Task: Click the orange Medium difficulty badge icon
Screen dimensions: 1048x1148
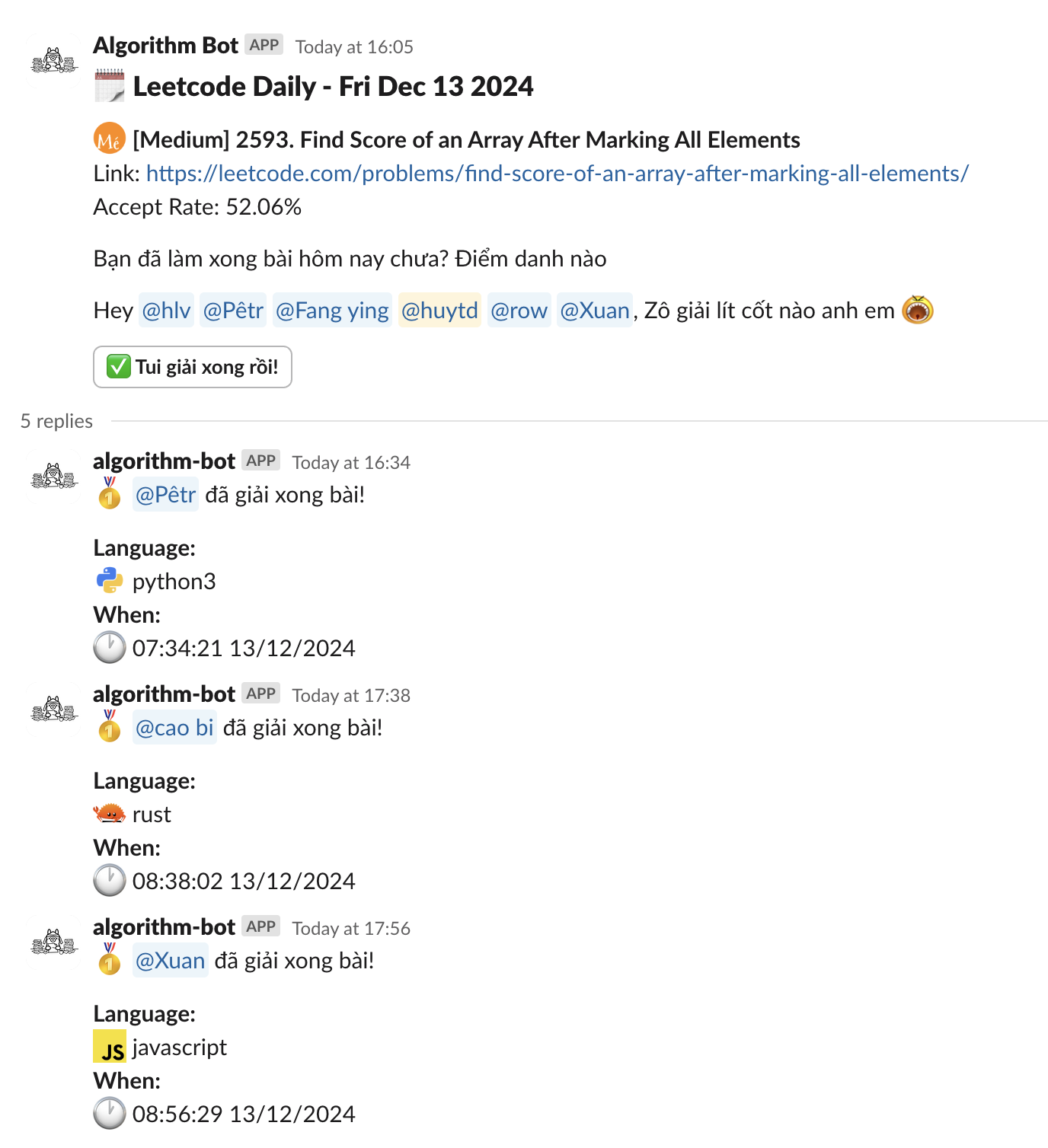Action: (x=110, y=139)
